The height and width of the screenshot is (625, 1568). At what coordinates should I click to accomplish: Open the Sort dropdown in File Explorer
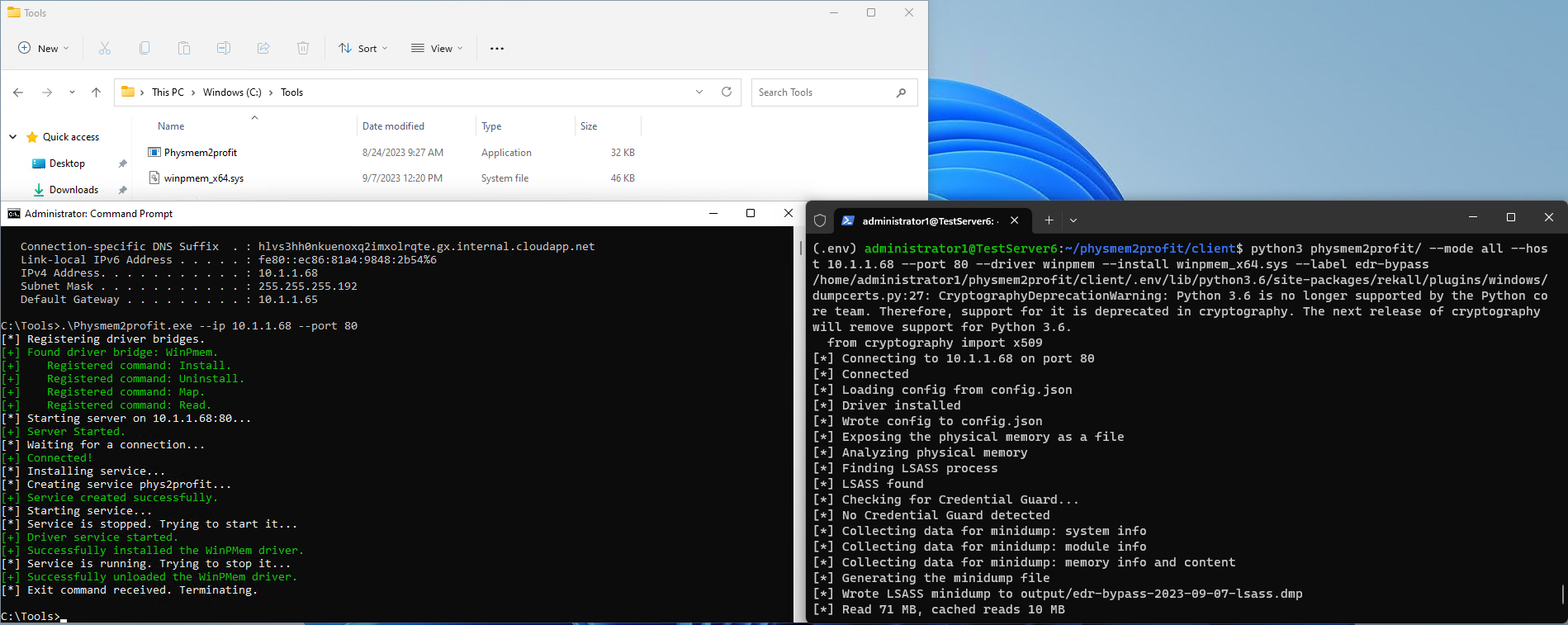[363, 48]
